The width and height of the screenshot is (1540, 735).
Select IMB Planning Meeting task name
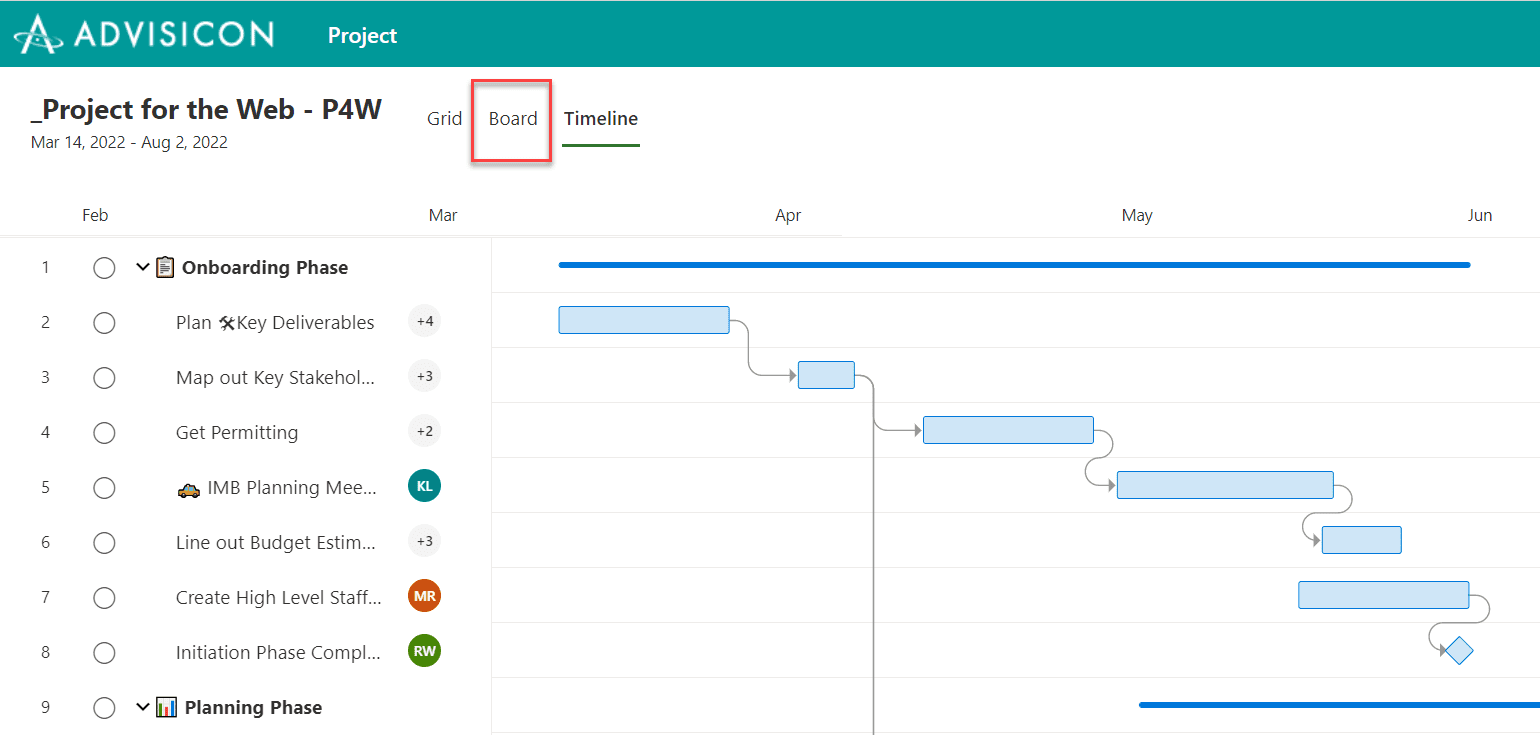coord(292,488)
